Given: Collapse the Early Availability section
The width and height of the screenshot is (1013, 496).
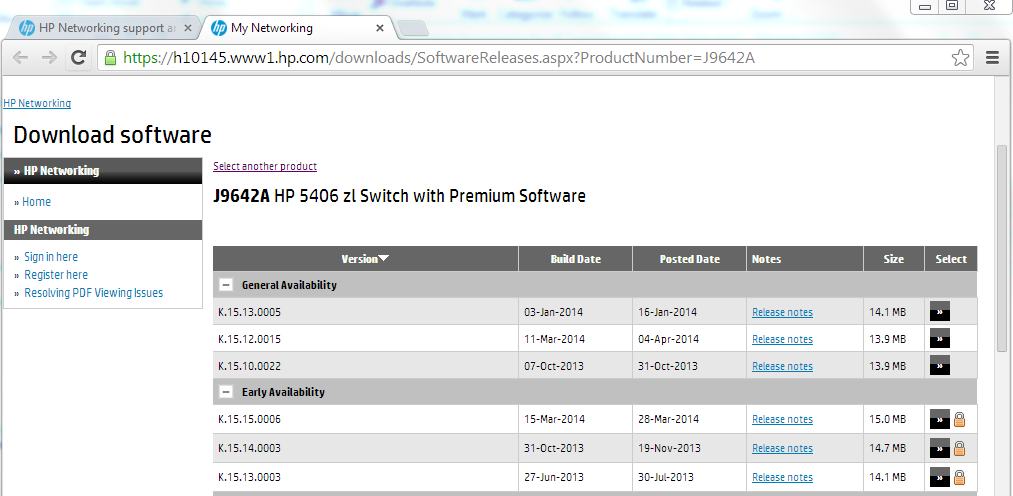Looking at the screenshot, I should point(226,392).
